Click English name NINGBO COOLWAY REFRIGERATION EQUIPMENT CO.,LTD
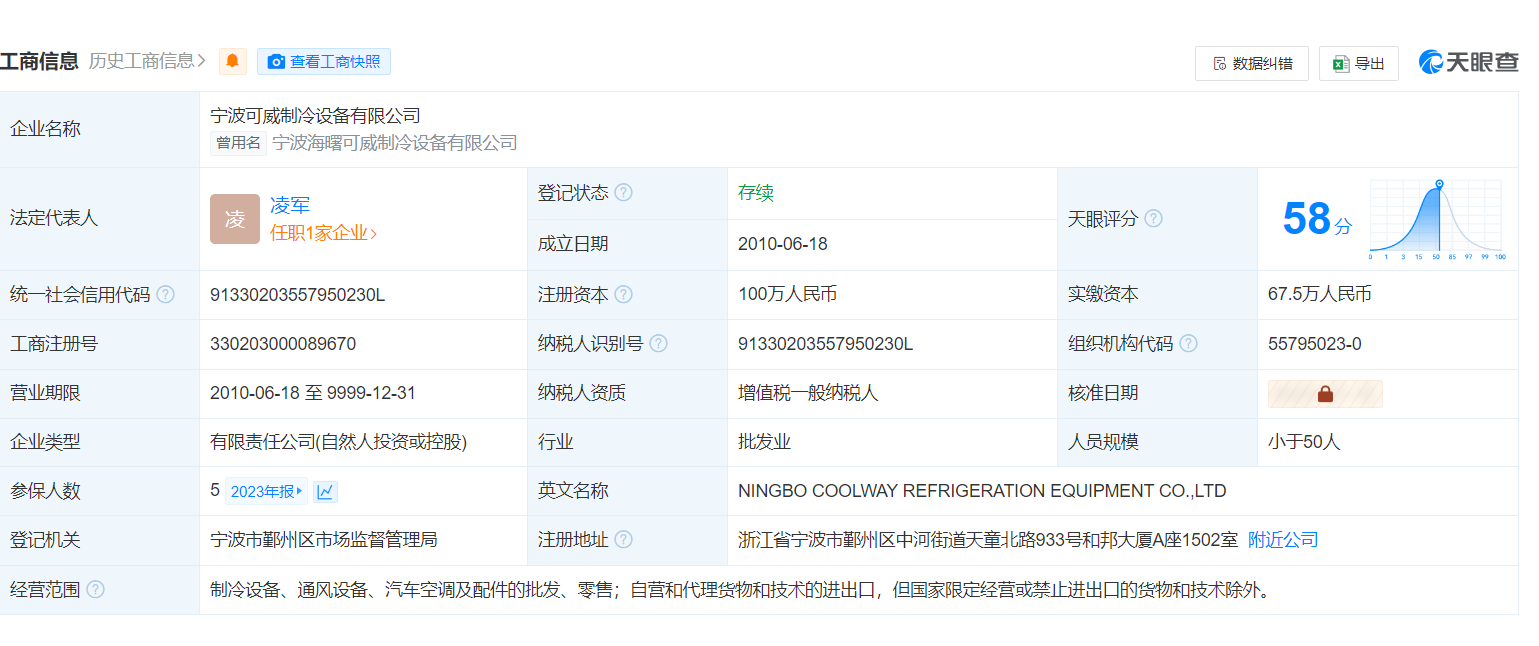 point(982,491)
